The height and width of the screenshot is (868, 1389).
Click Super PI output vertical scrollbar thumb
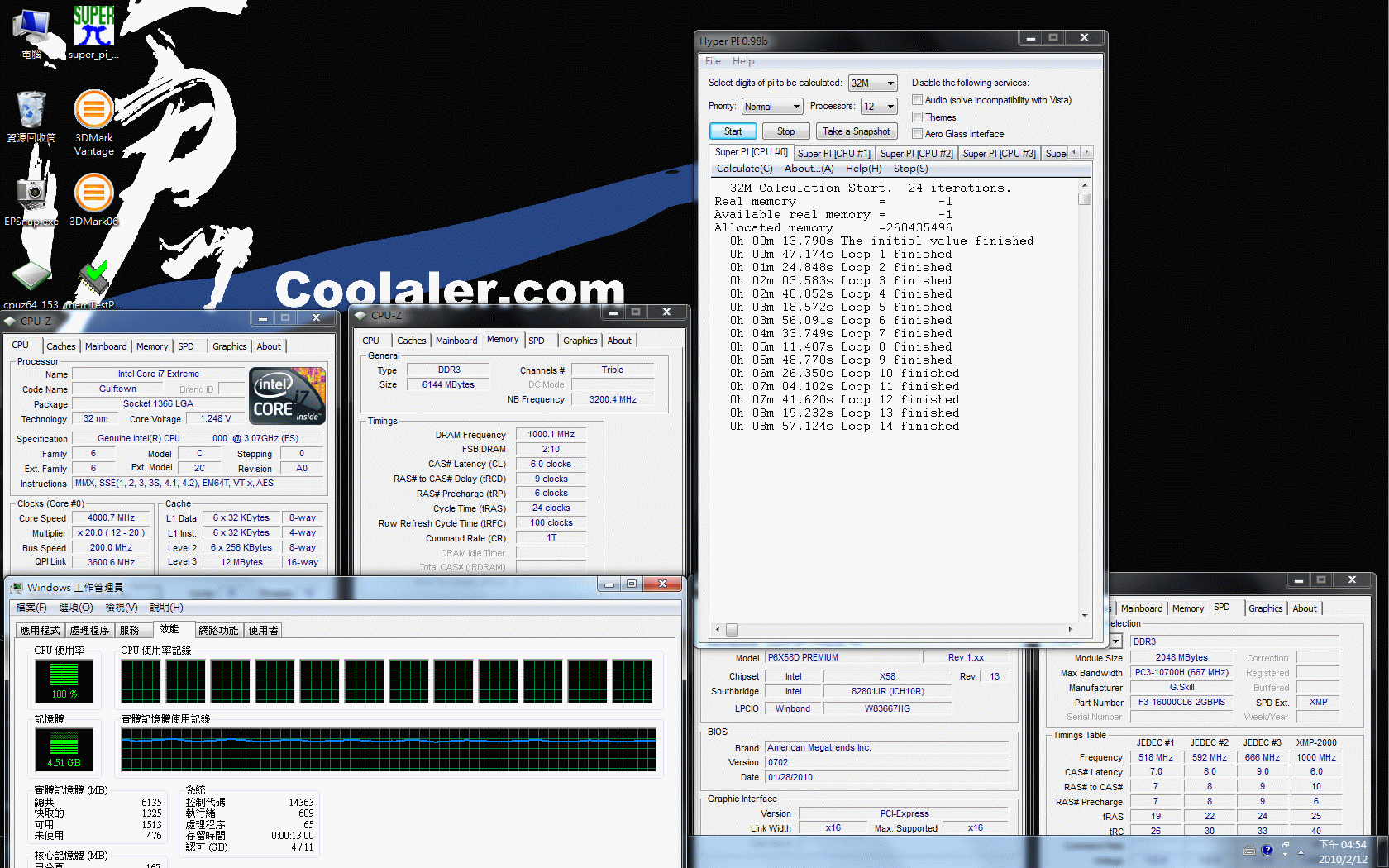pyautogui.click(x=1085, y=198)
